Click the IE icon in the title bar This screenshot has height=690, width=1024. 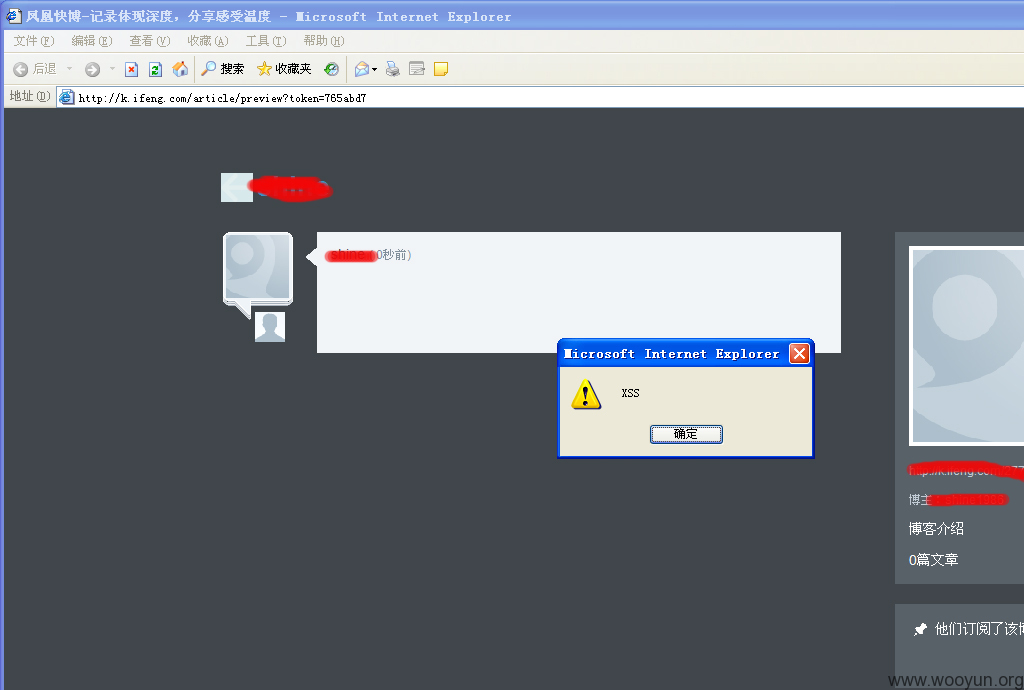click(14, 16)
